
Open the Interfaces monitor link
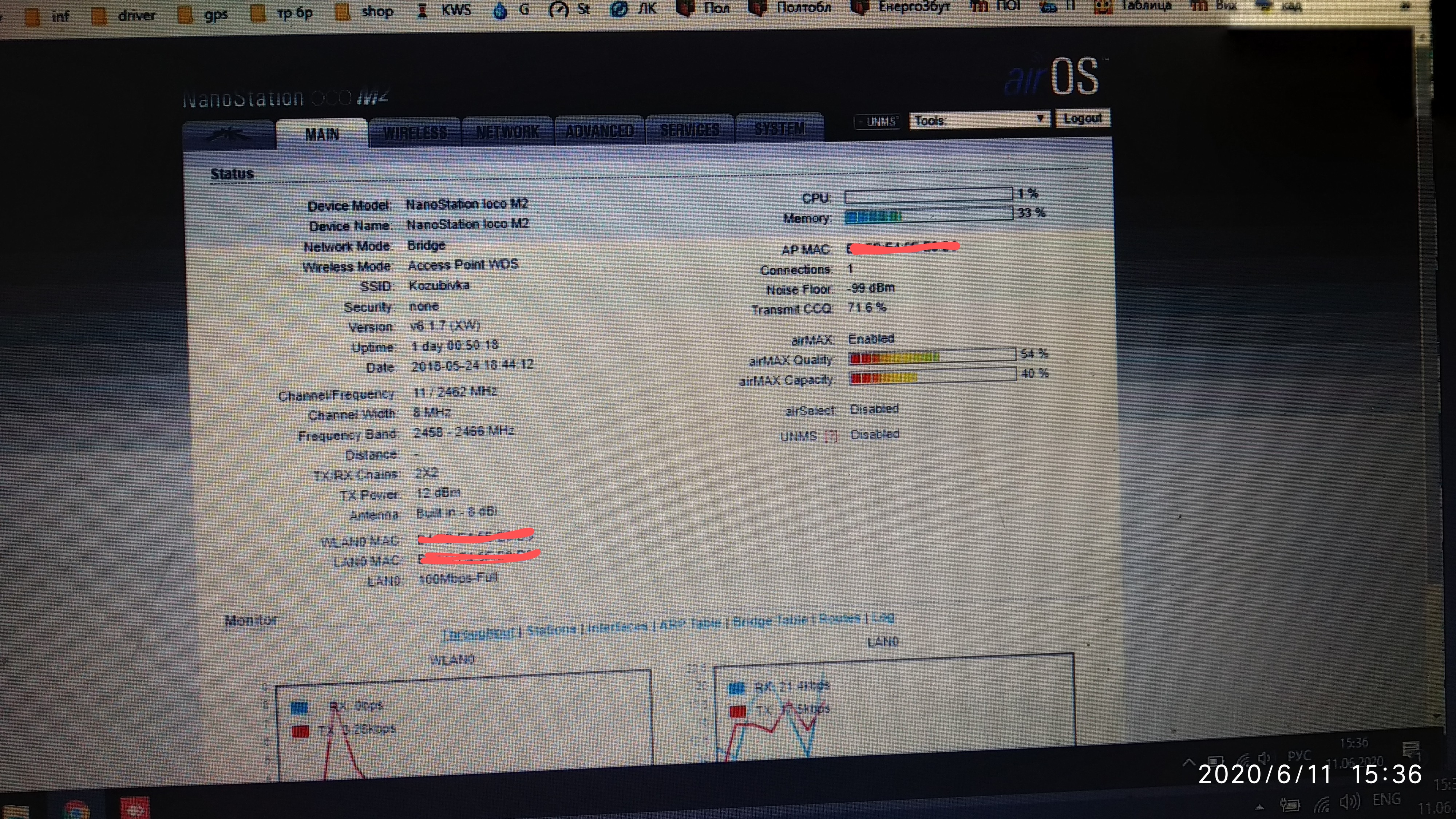[x=617, y=626]
